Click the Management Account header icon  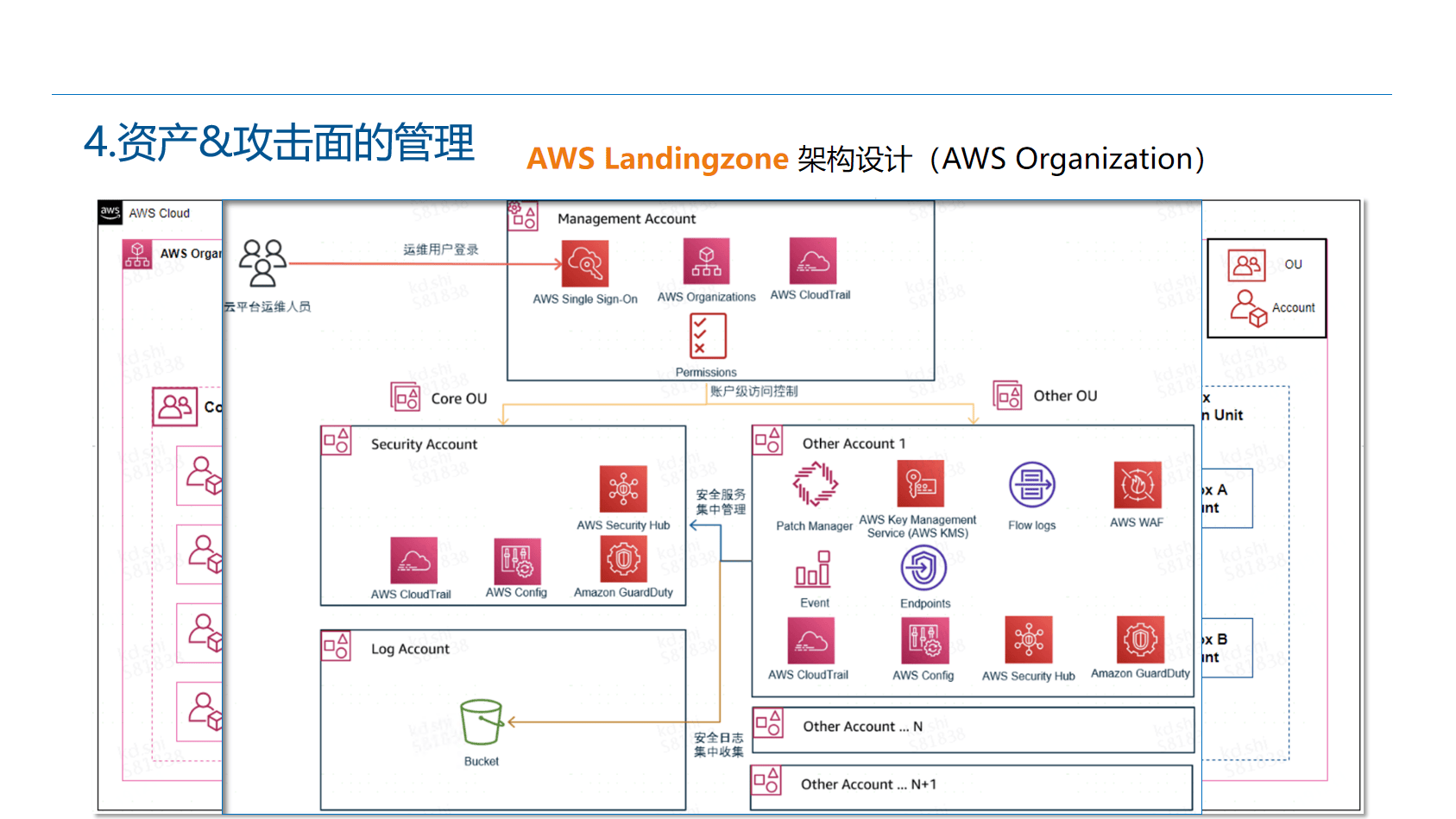[523, 216]
